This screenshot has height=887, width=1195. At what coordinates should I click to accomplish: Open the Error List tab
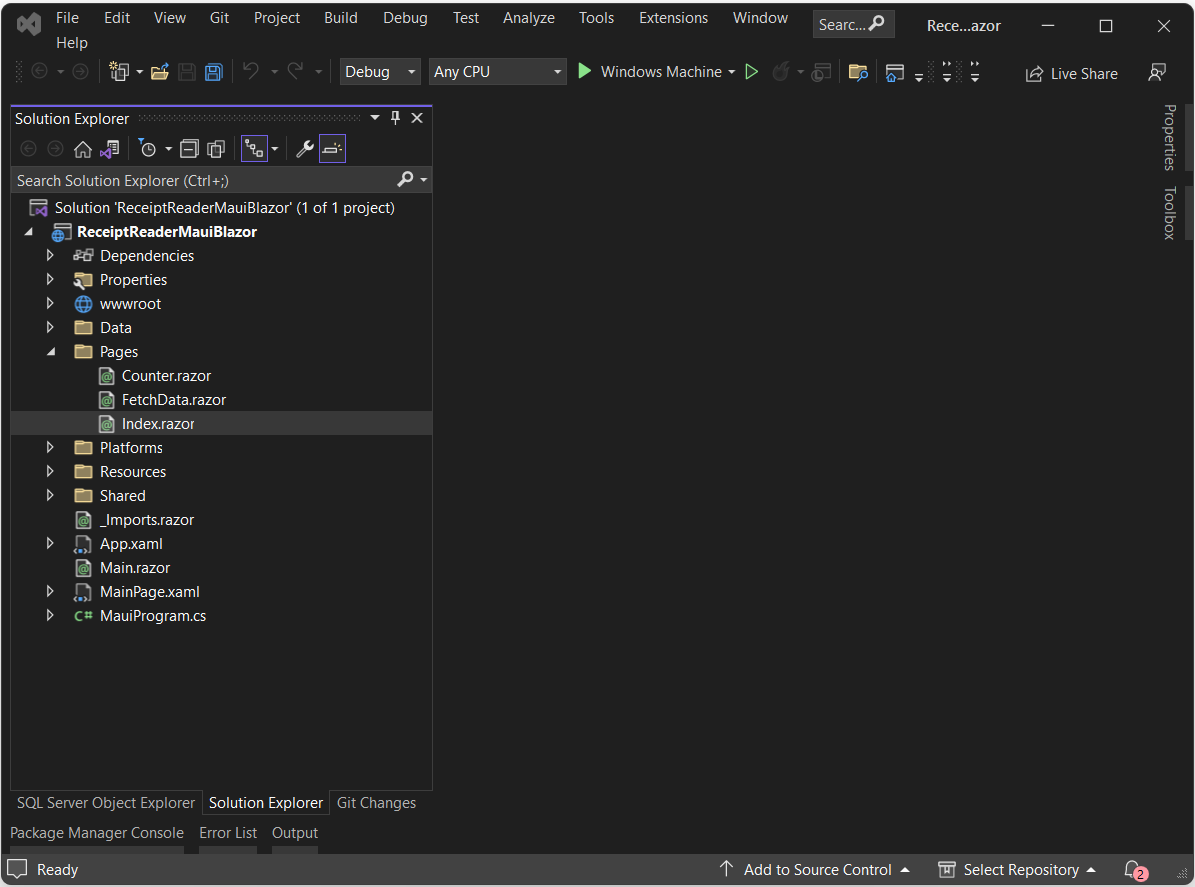pyautogui.click(x=228, y=833)
